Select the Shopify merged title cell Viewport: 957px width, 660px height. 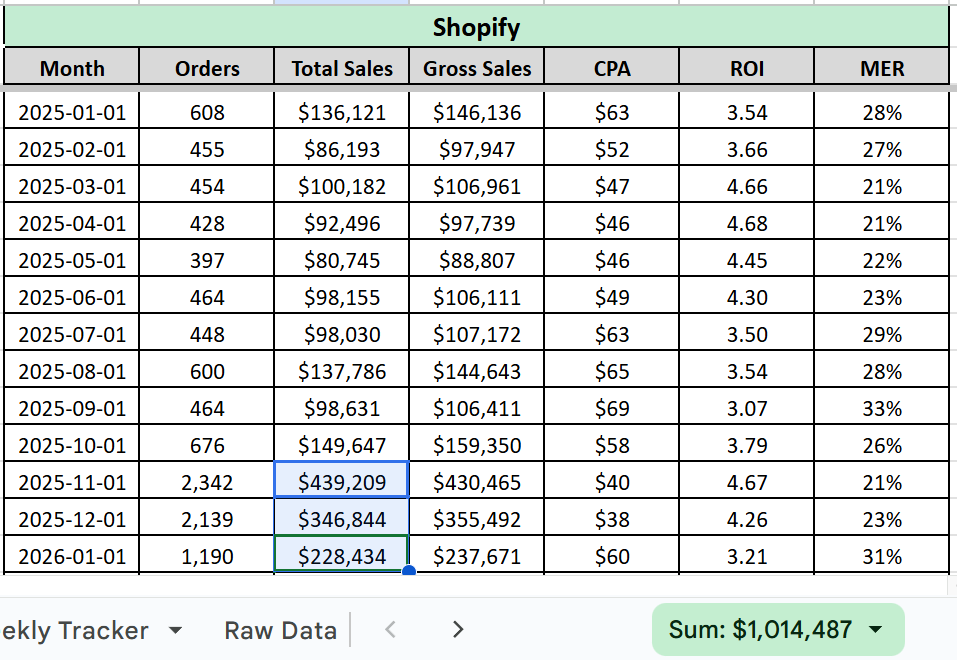476,27
